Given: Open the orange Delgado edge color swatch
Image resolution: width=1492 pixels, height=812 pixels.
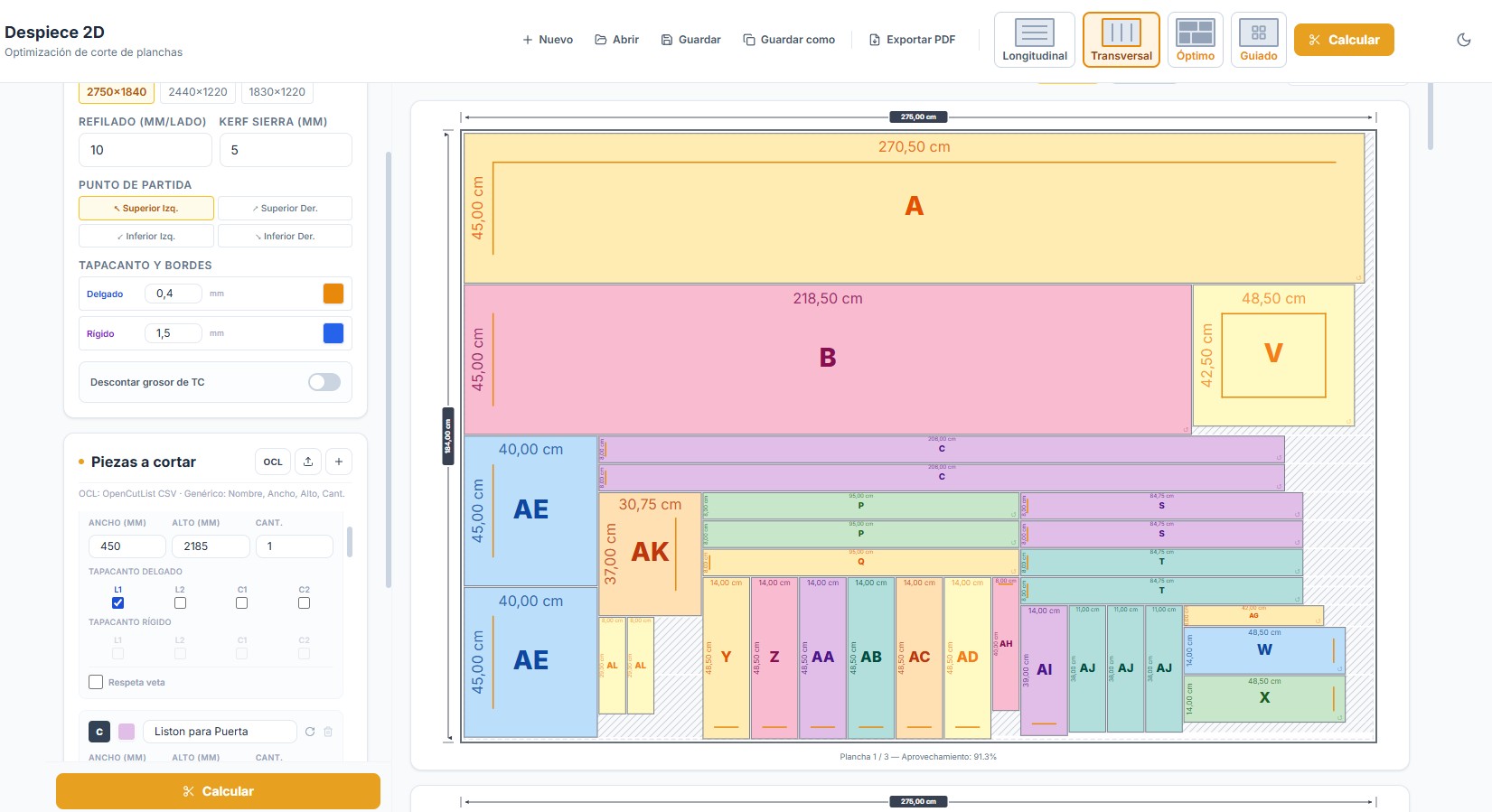Looking at the screenshot, I should [333, 294].
